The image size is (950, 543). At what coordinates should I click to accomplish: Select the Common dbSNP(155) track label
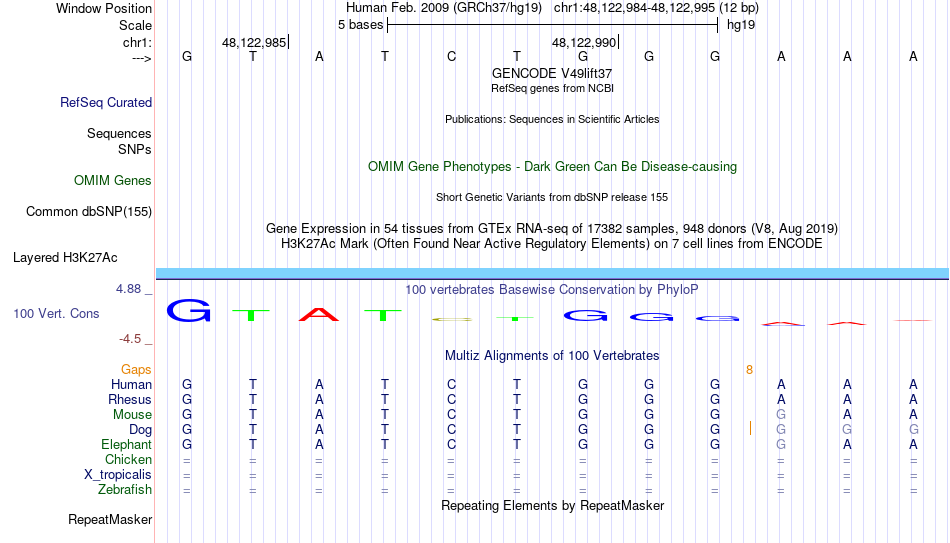[89, 212]
